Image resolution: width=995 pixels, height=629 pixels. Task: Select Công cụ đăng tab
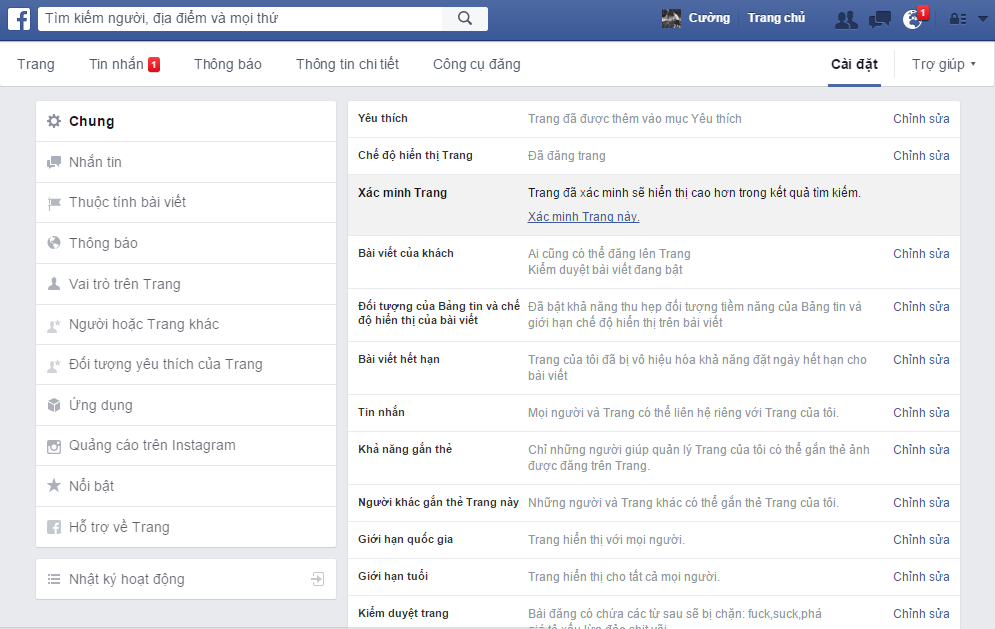coord(476,64)
